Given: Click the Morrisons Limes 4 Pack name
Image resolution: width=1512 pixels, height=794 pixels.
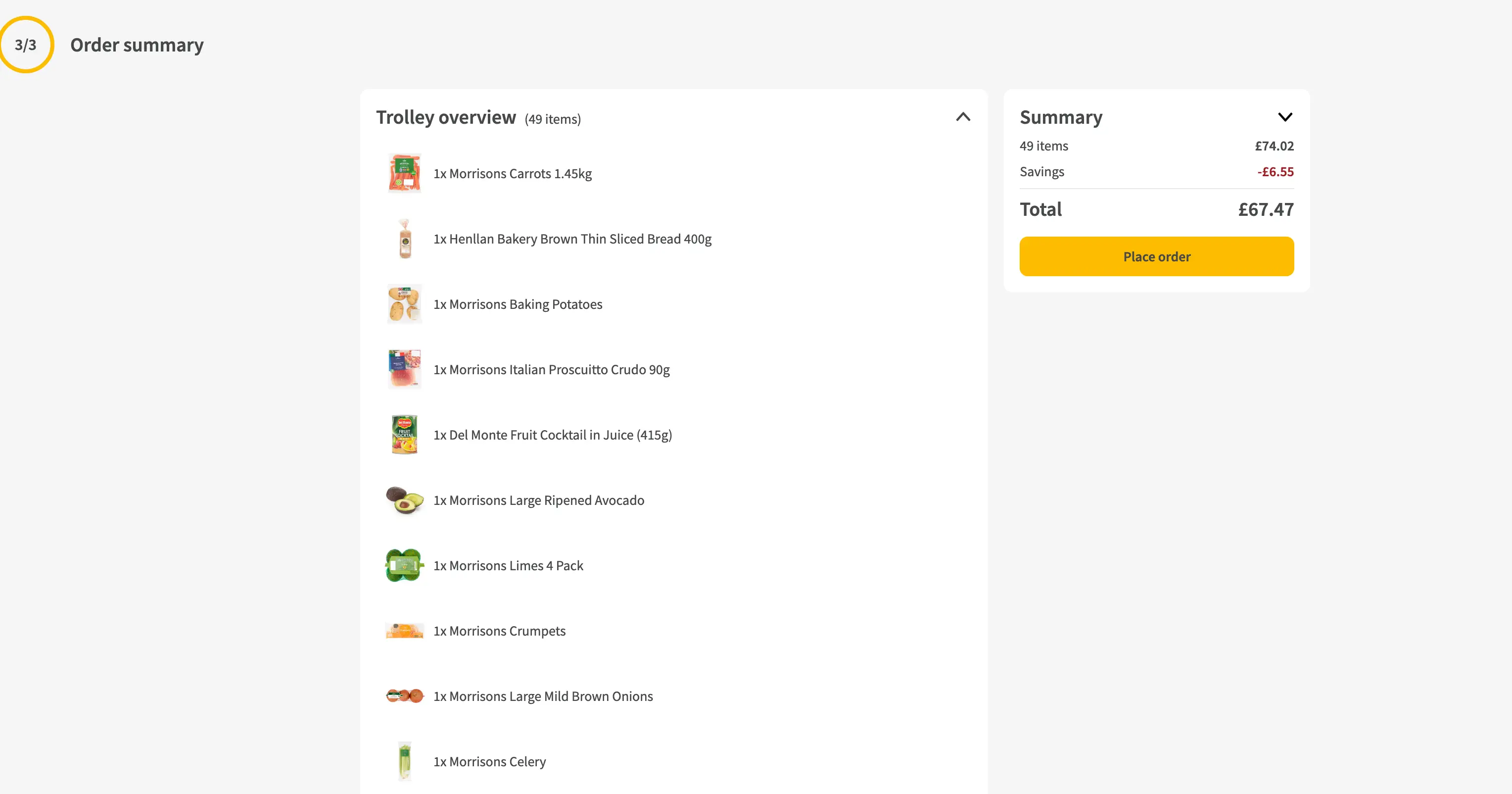Looking at the screenshot, I should click(508, 565).
